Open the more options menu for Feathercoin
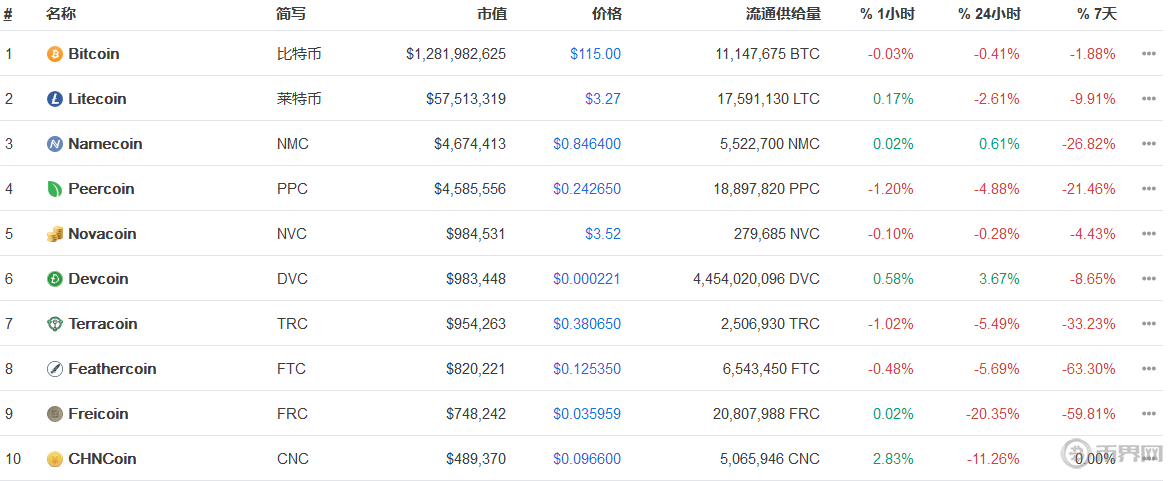This screenshot has height=481, width=1174. click(1149, 369)
